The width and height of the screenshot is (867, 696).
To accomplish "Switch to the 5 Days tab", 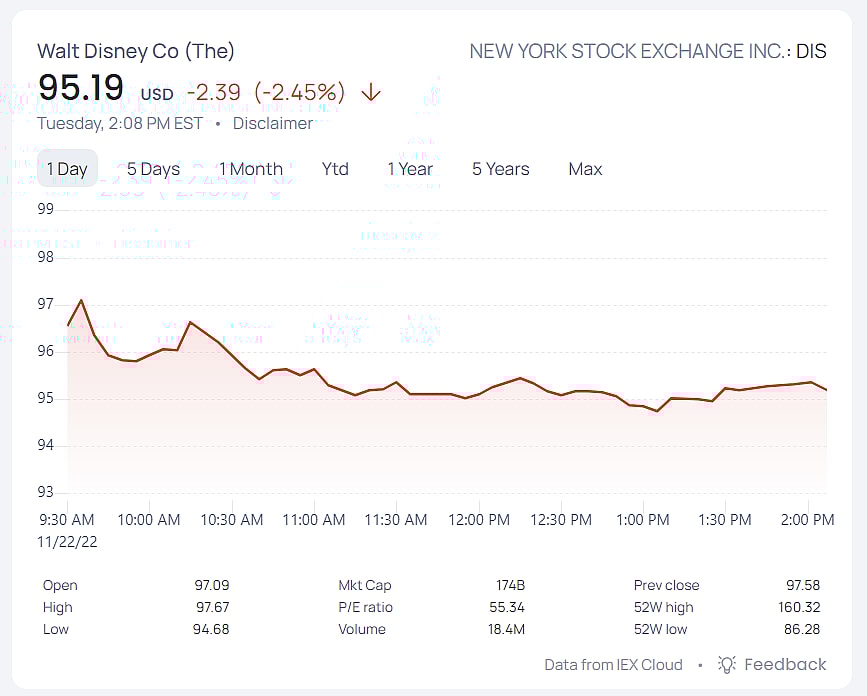I will (x=153, y=169).
